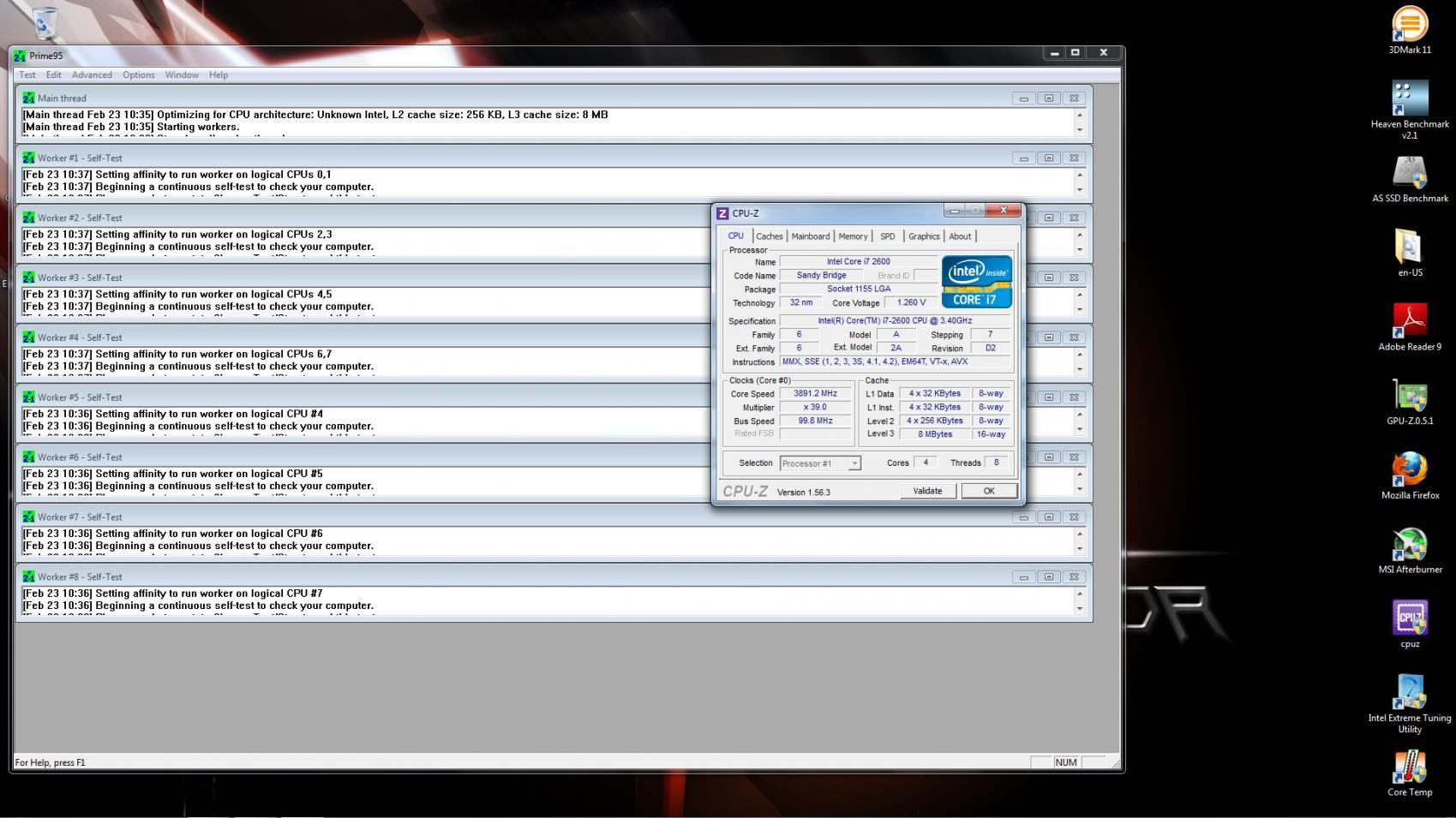
Task: Launch Core Temp desktop icon
Action: 1410,767
